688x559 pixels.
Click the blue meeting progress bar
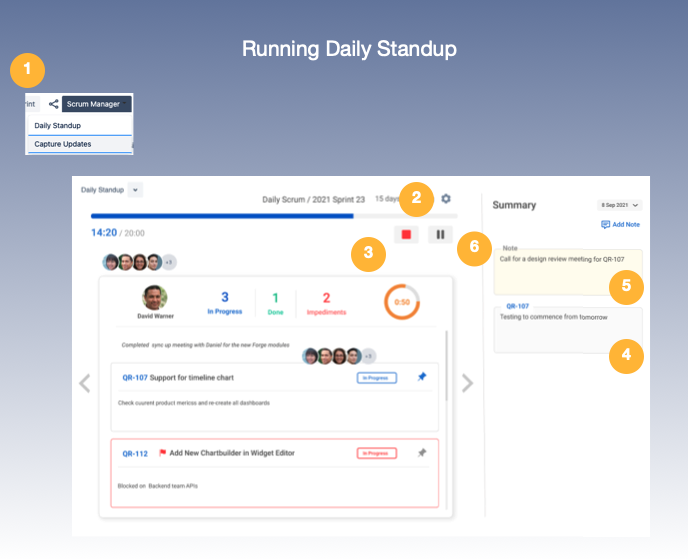[221, 215]
